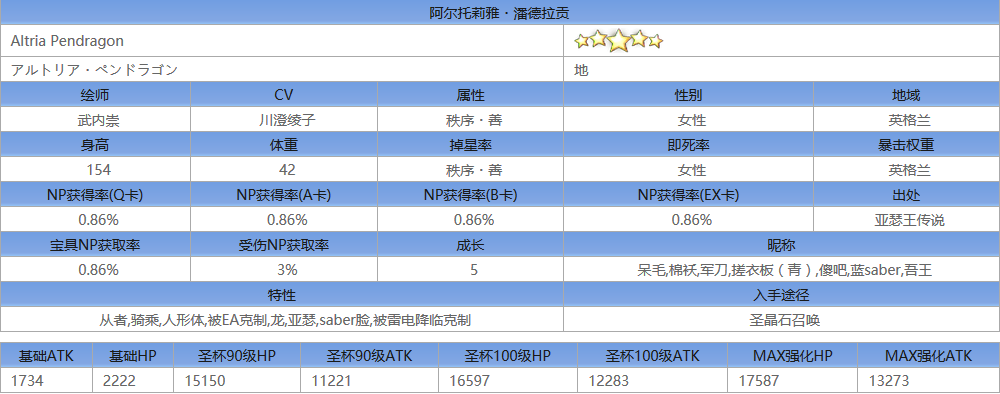Click the MAX强化ATK header
The height and width of the screenshot is (394, 1000).
pos(928,356)
